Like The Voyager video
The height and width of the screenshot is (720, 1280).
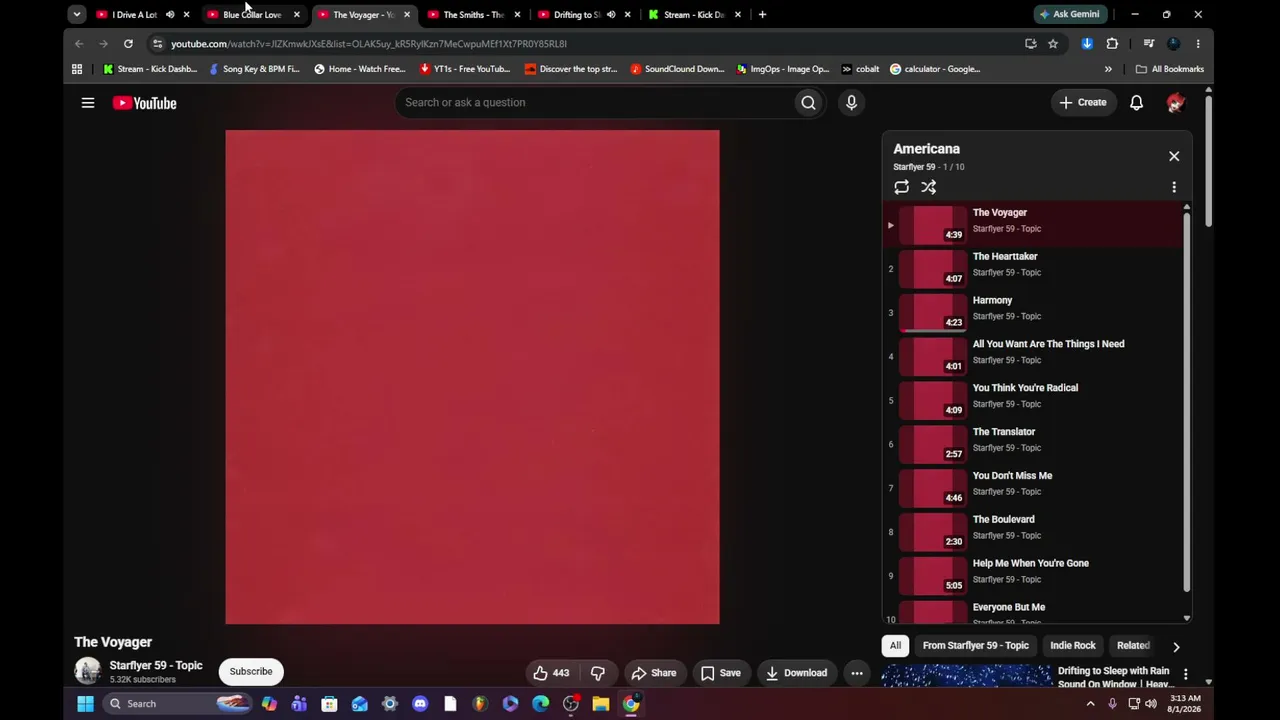(x=551, y=673)
